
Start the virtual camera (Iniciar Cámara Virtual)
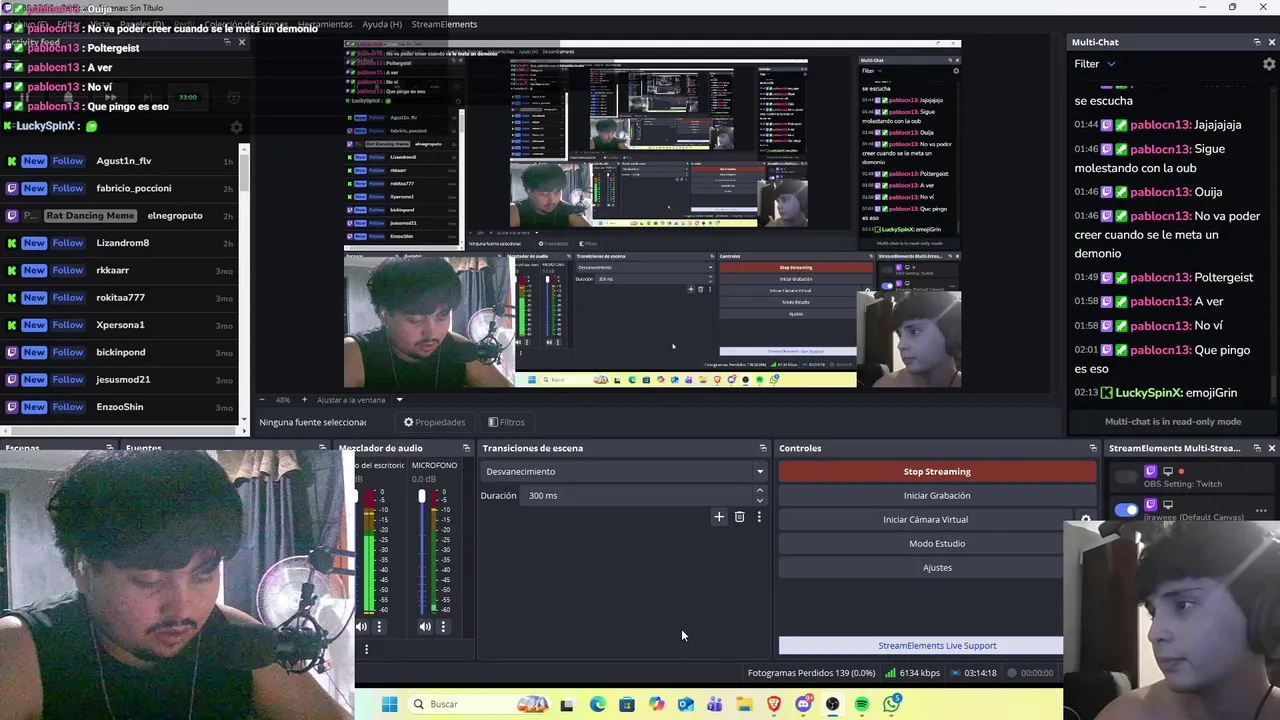tap(925, 519)
